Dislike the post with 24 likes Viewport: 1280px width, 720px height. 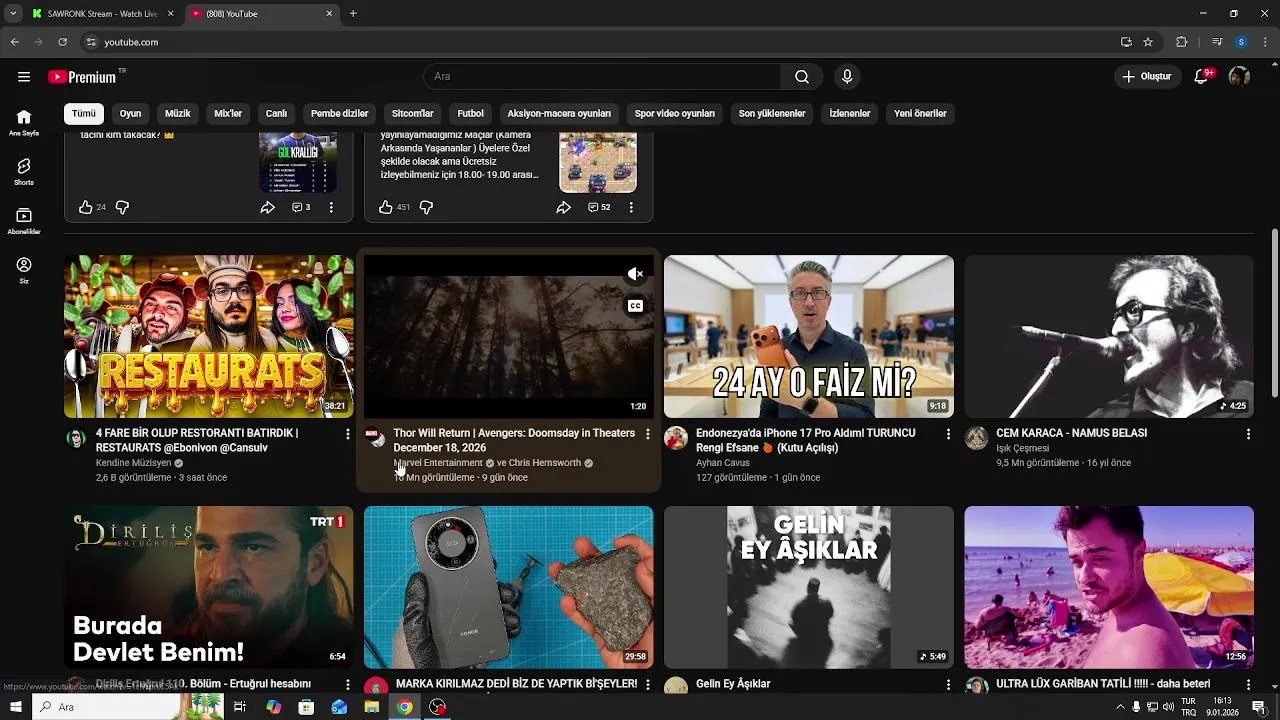pyautogui.click(x=122, y=207)
